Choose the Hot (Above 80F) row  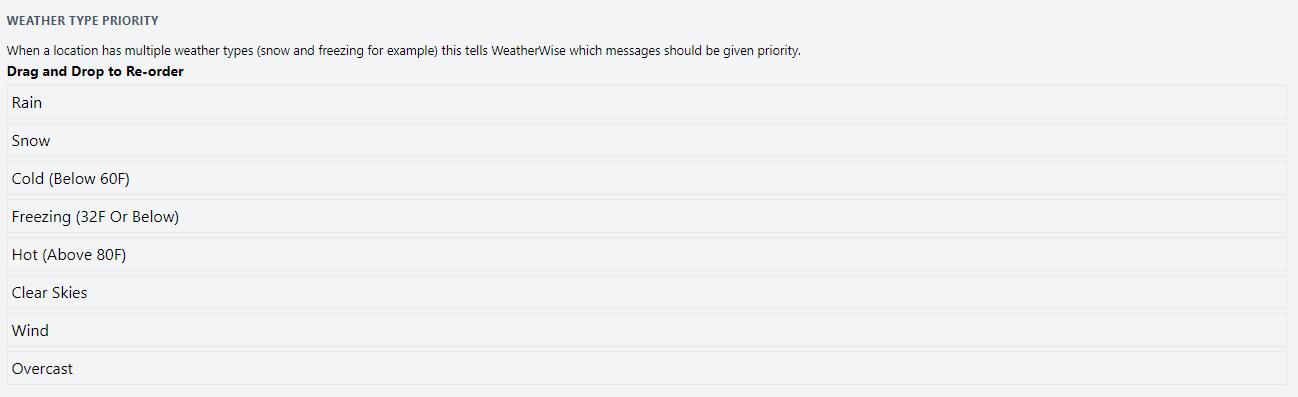646,254
